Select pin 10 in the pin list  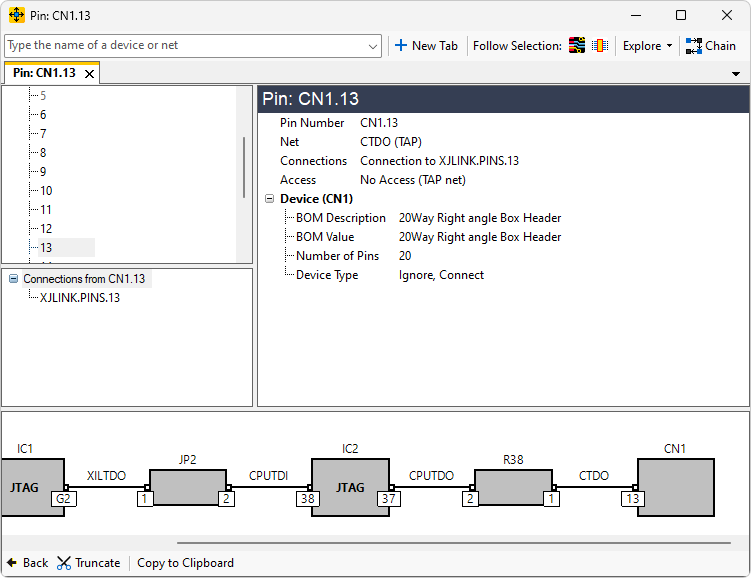(x=46, y=191)
